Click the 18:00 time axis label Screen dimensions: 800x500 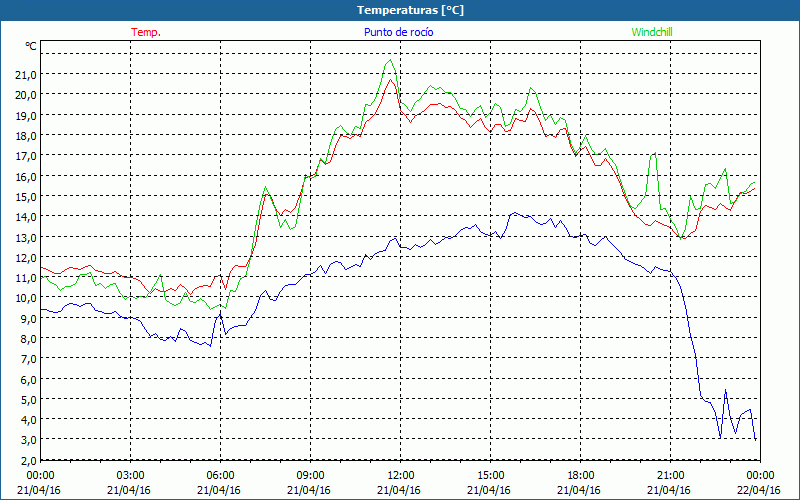580,475
